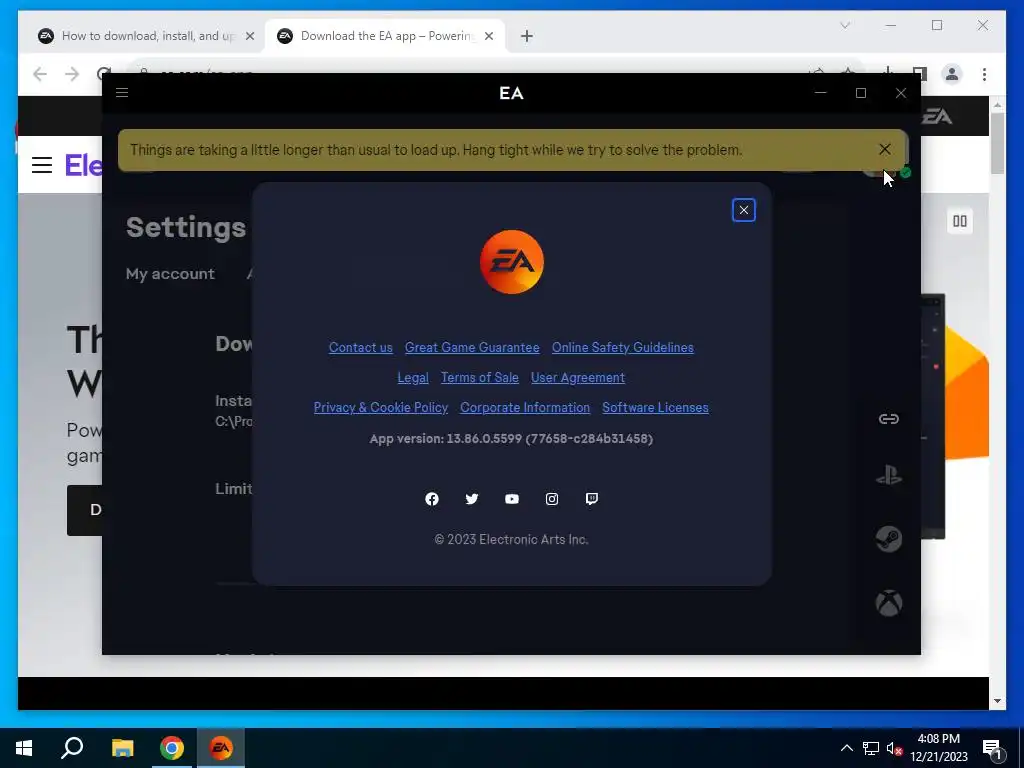
Task: Open File Explorer from taskbar
Action: (122, 748)
